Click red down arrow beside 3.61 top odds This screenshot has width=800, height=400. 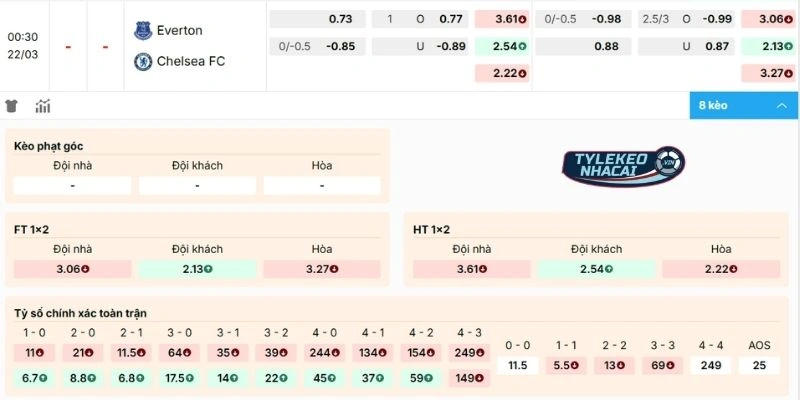point(522,19)
